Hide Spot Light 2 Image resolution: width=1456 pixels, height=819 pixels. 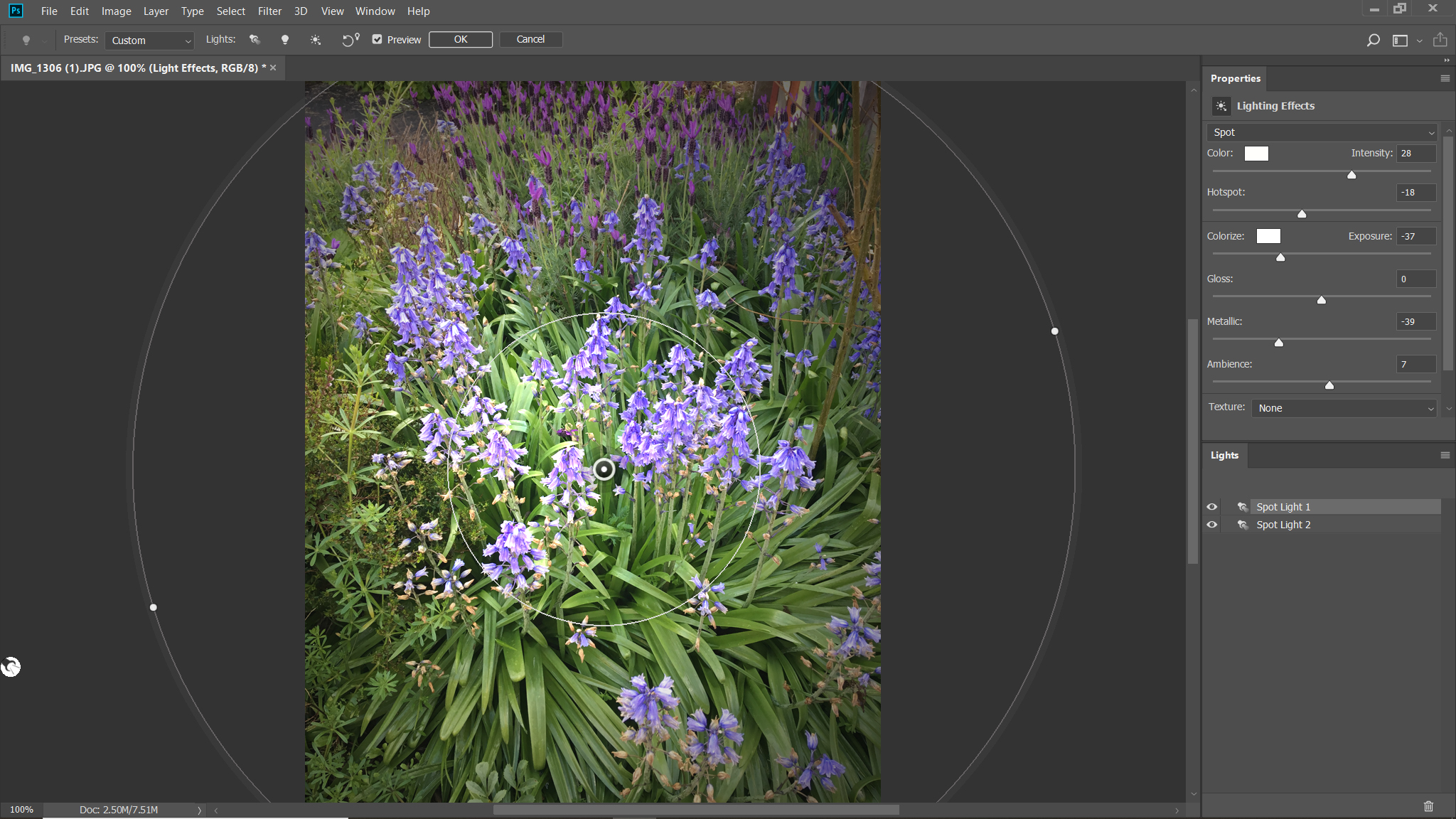(x=1212, y=525)
